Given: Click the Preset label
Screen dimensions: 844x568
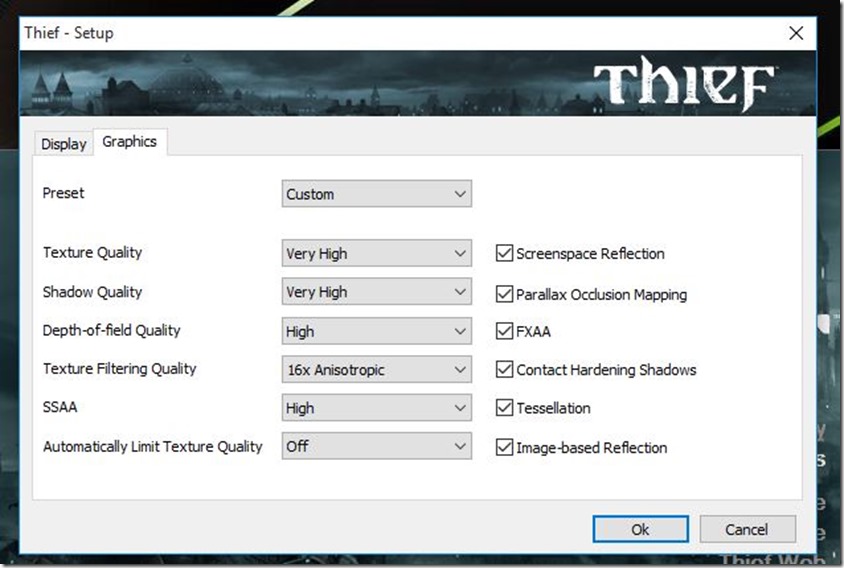Looking at the screenshot, I should tap(64, 193).
